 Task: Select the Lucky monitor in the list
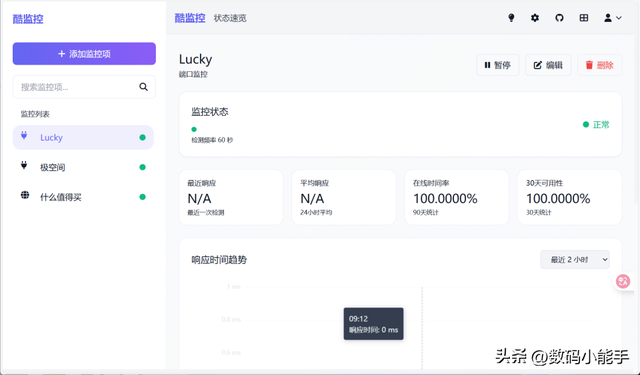click(83, 138)
